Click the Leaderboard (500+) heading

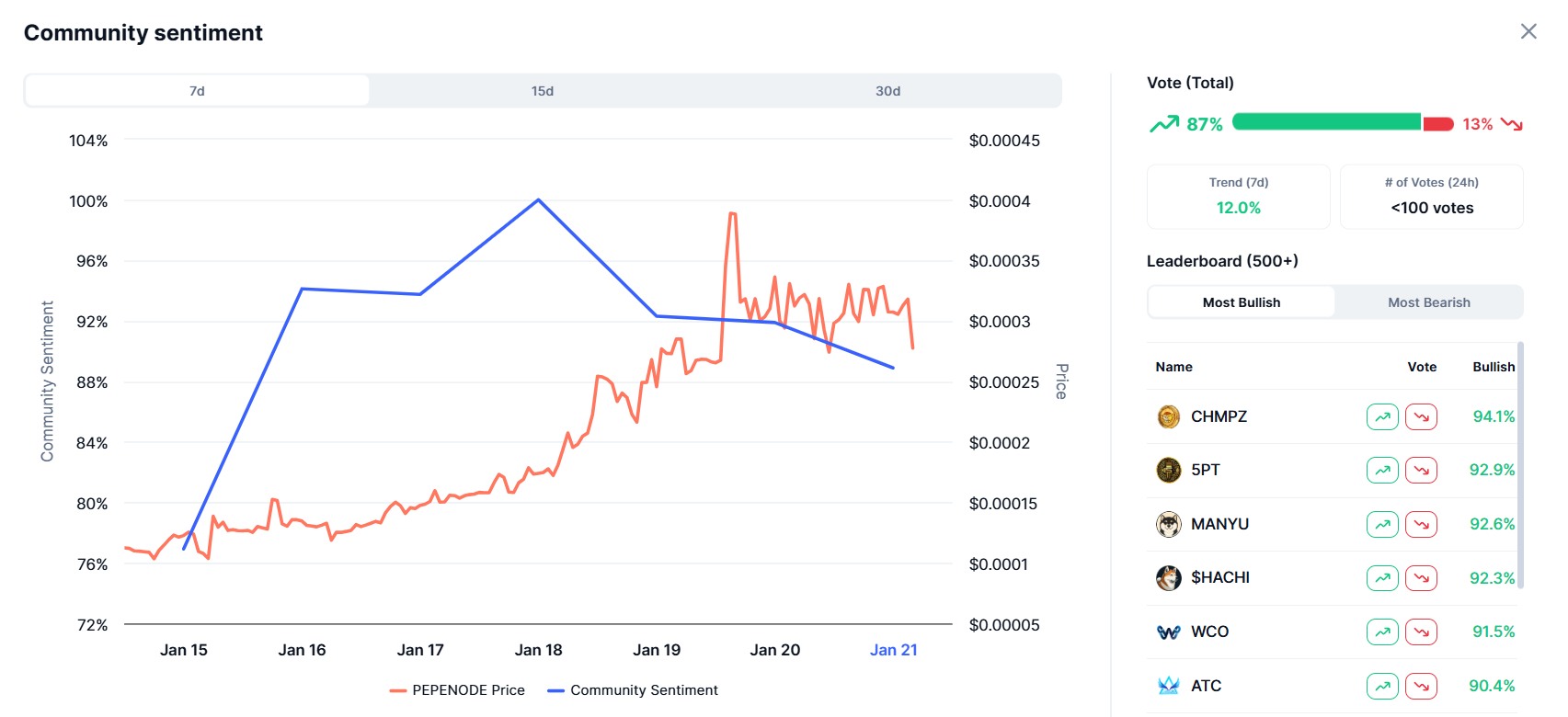(1222, 261)
